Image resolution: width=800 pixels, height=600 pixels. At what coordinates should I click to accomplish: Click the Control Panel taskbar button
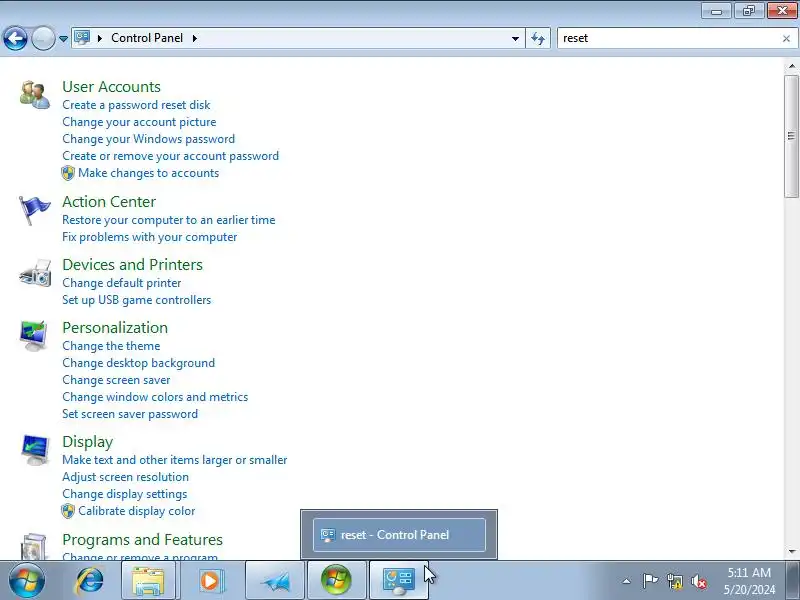[x=398, y=580]
